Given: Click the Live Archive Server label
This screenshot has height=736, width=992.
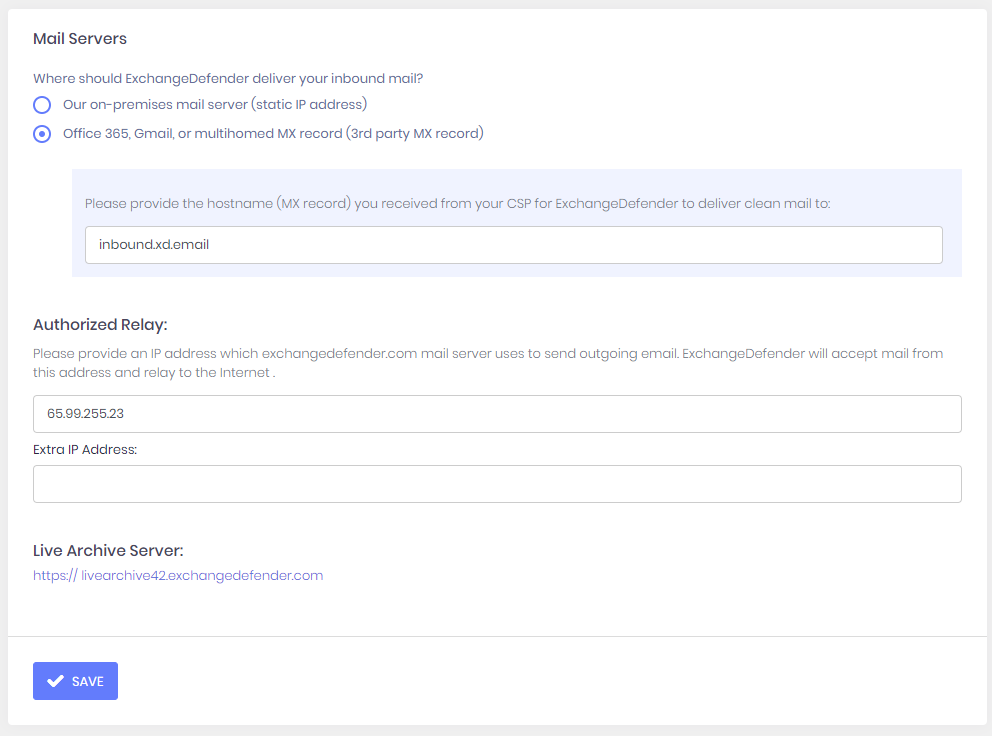Looking at the screenshot, I should tap(108, 550).
